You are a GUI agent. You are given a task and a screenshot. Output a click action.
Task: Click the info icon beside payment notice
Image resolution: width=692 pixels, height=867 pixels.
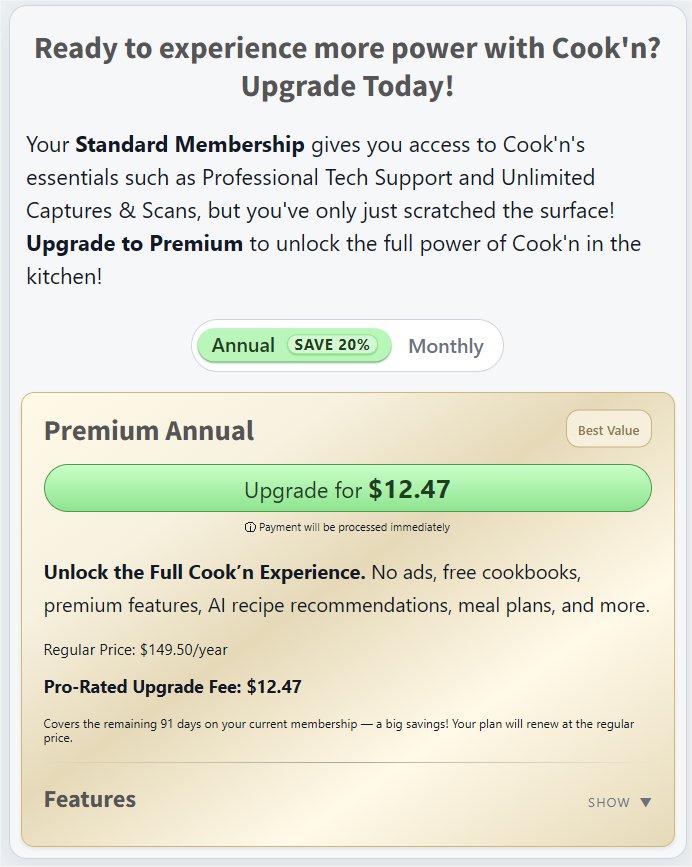click(x=250, y=527)
